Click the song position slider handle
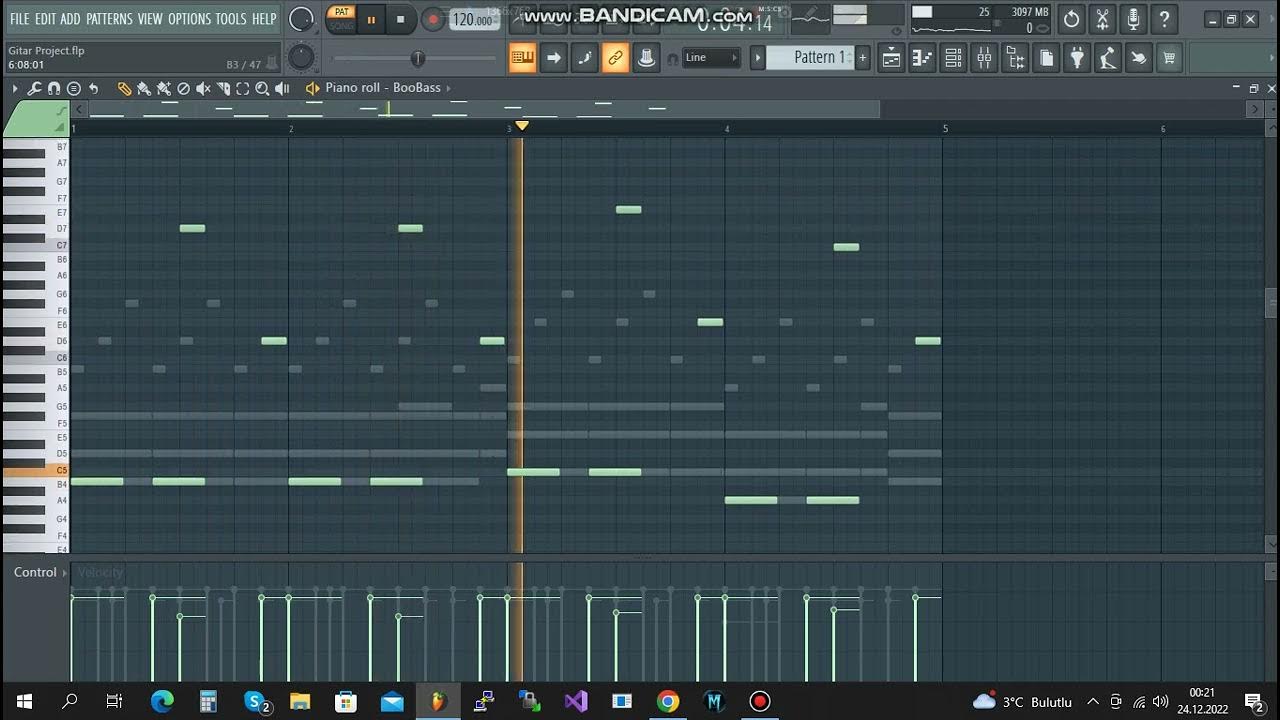Viewport: 1280px width, 720px height. tap(418, 58)
